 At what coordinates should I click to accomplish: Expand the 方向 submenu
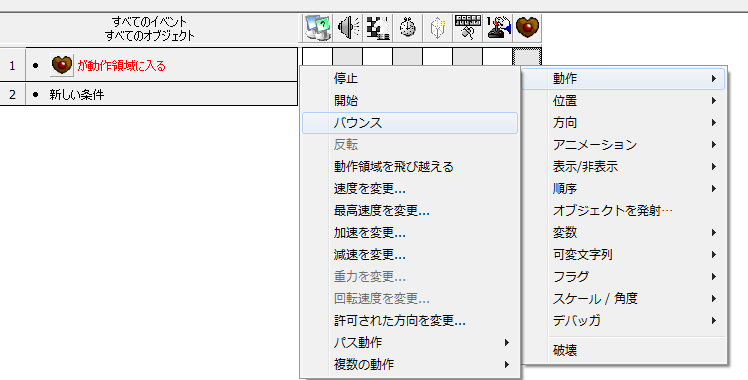[x=623, y=123]
